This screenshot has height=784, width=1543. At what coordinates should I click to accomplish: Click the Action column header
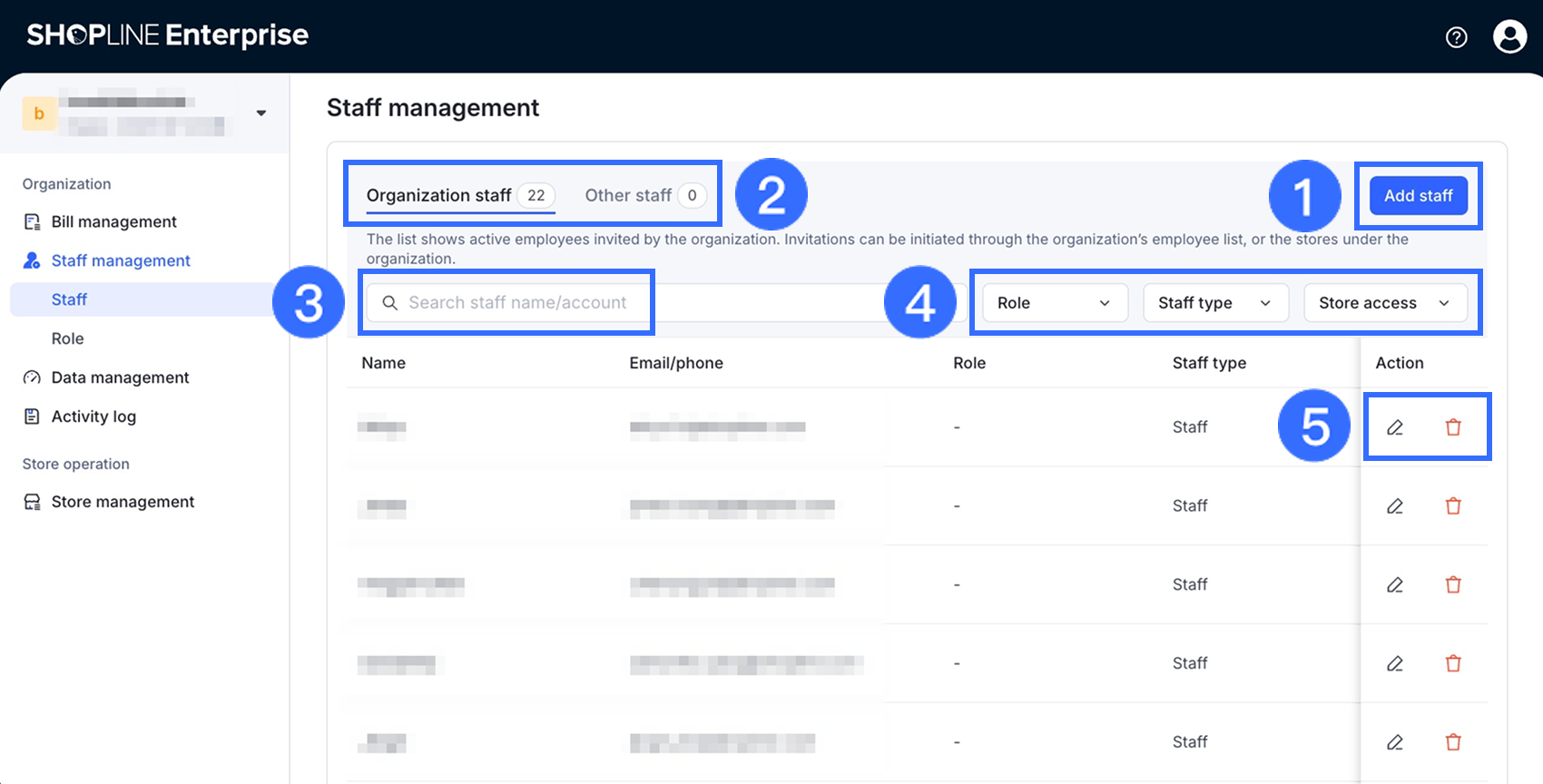click(x=1400, y=363)
